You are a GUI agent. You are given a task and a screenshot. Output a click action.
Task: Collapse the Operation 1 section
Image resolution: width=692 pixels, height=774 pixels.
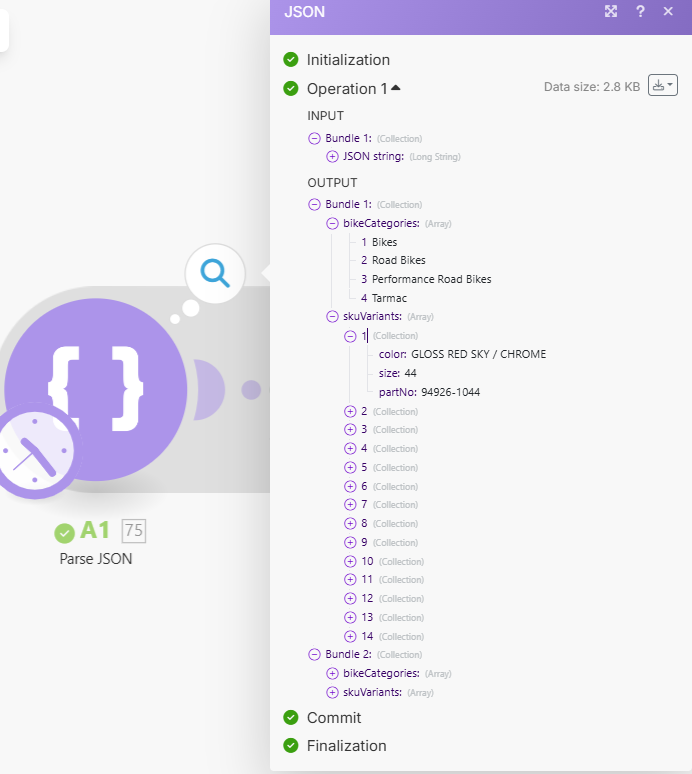click(396, 88)
